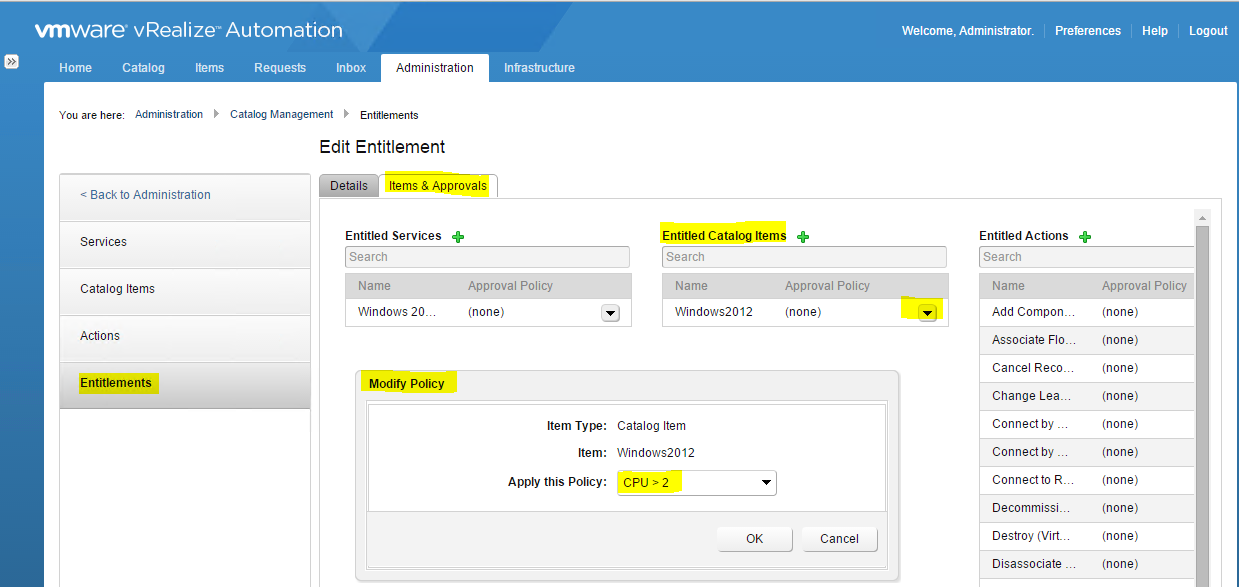Click the VMware vRealize Automation logo
The width and height of the screenshot is (1239, 587).
189,30
